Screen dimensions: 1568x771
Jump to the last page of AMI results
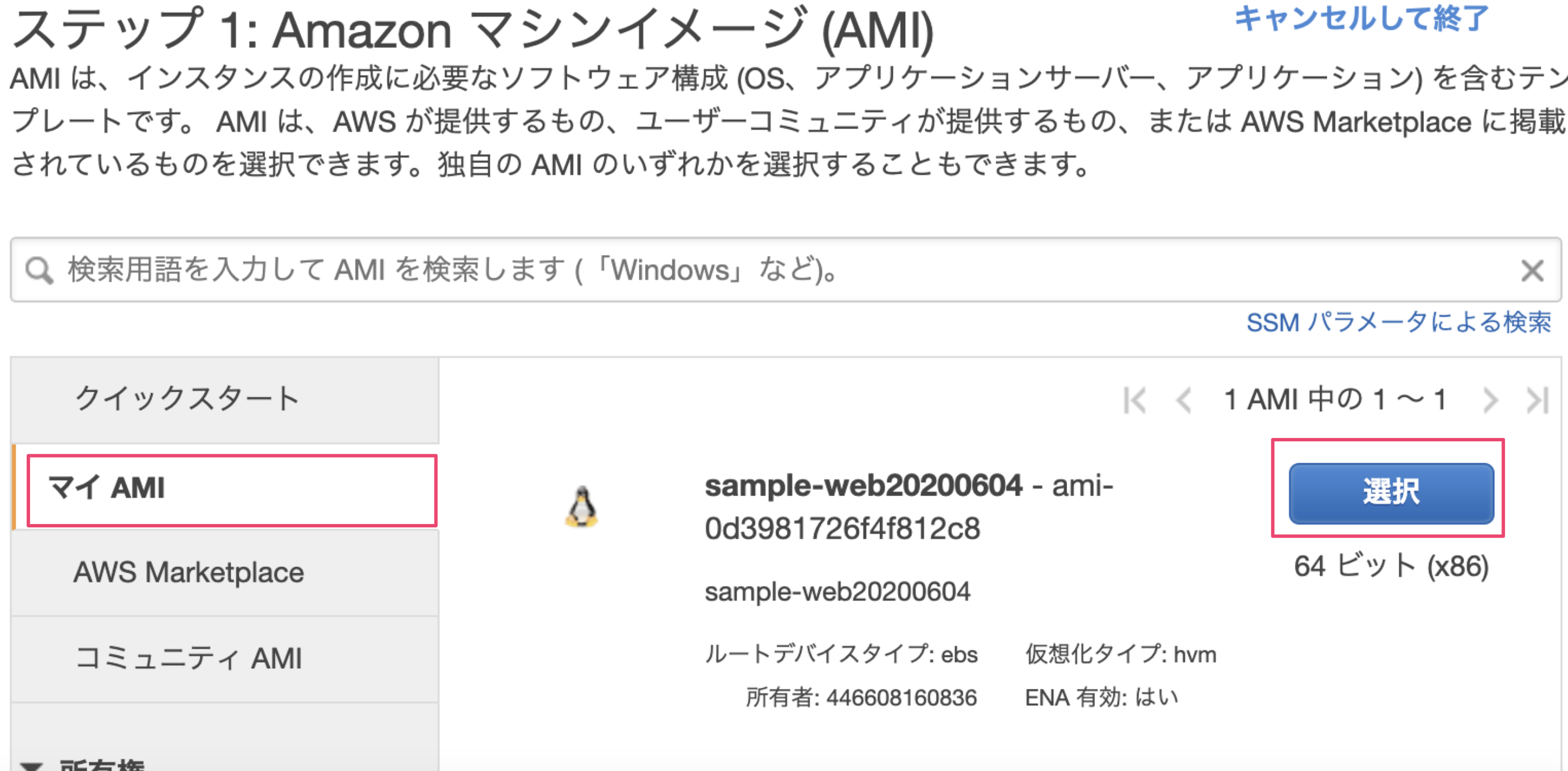pos(1537,401)
